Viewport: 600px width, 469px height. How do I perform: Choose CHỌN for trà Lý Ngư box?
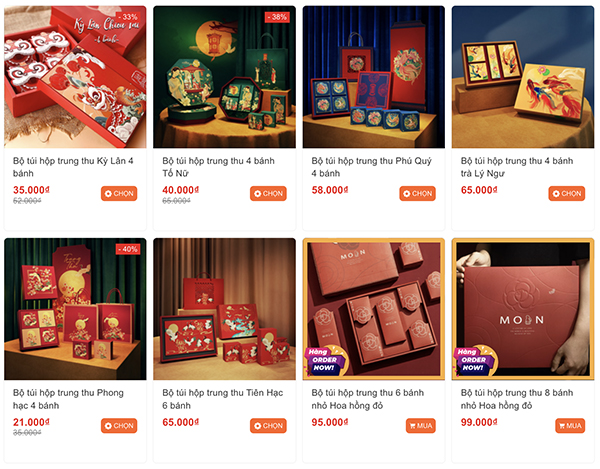(567, 194)
